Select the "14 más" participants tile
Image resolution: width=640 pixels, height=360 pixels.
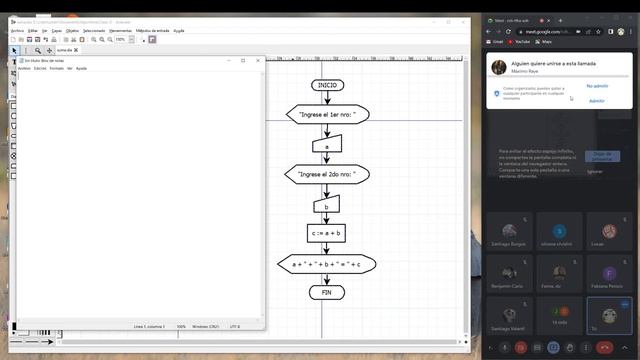(559, 315)
